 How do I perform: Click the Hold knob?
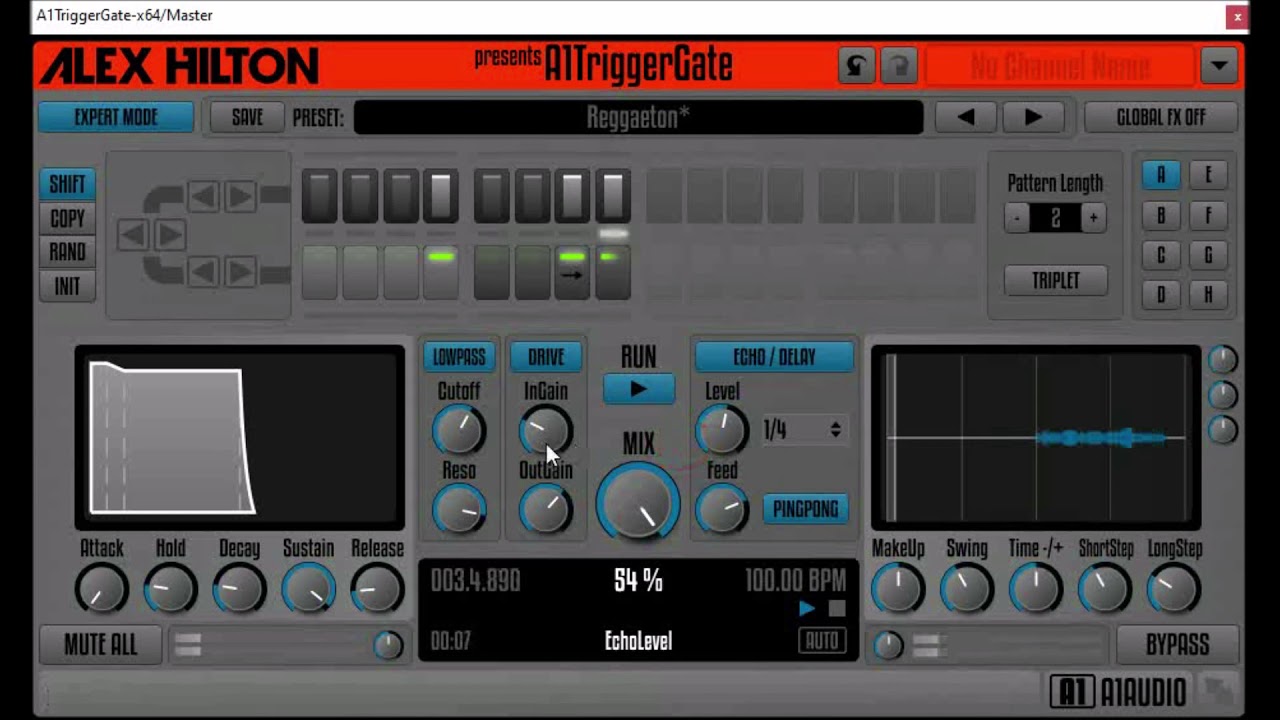pos(170,590)
